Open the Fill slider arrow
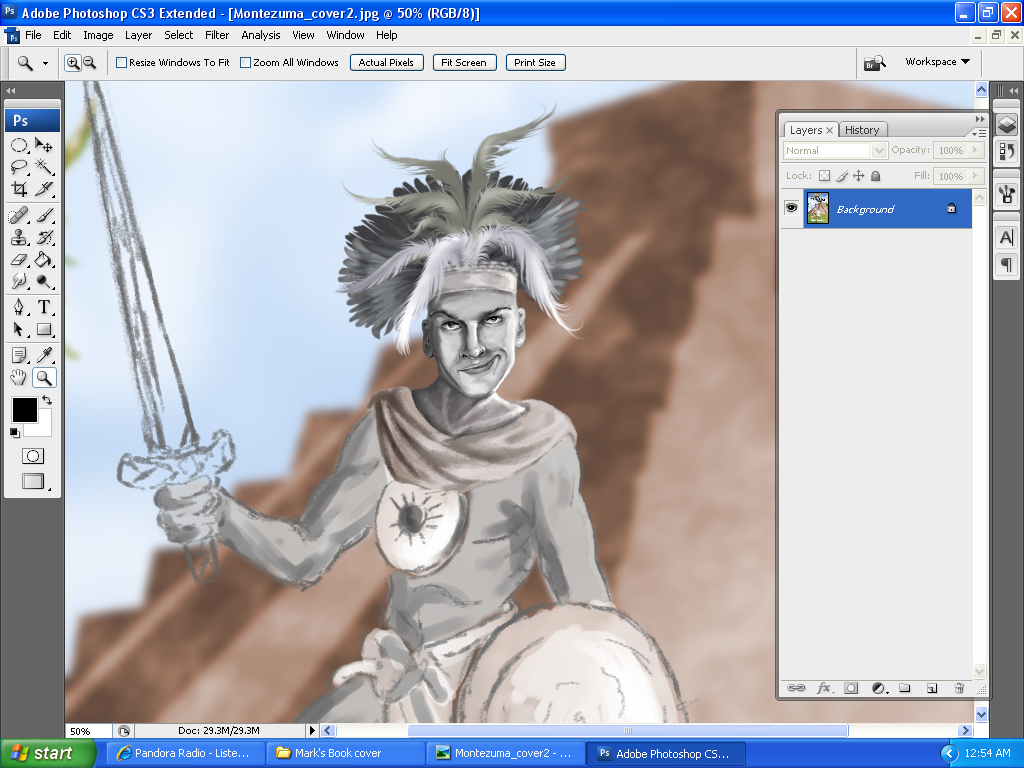Screen dimensions: 1024x768 [x=975, y=176]
